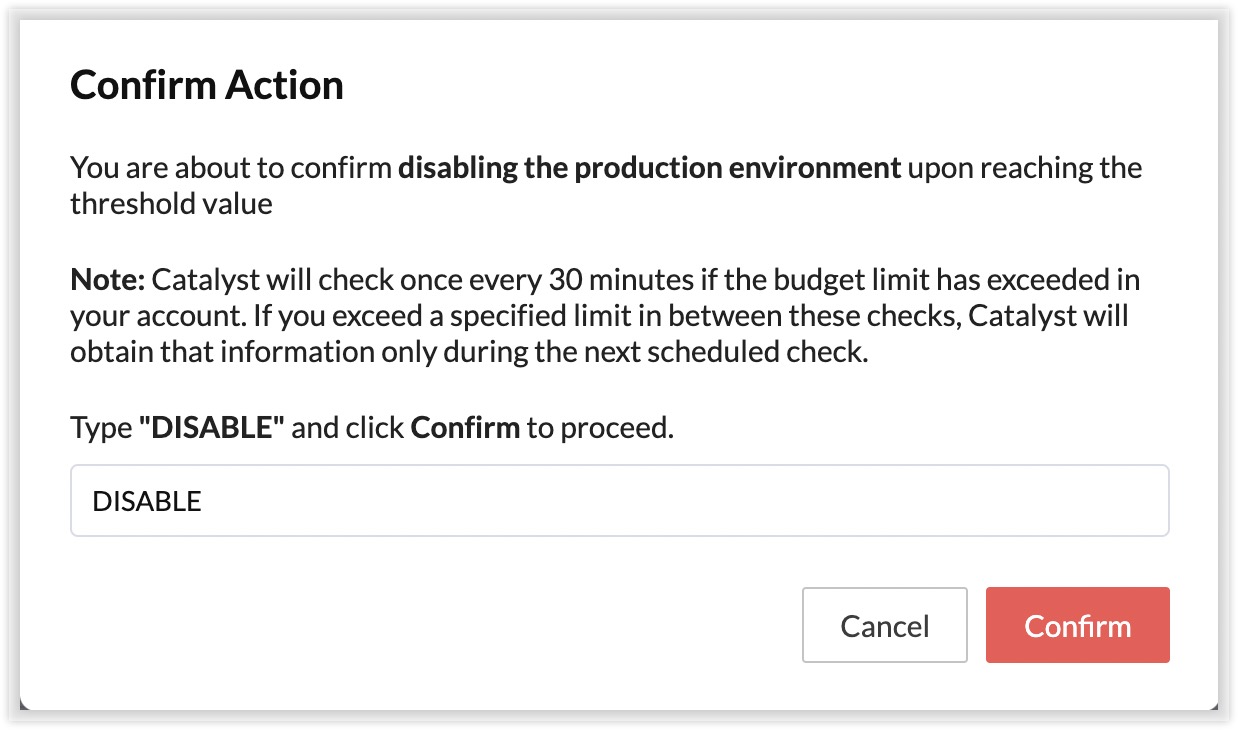Click "You are about to confirm" text

(230, 167)
